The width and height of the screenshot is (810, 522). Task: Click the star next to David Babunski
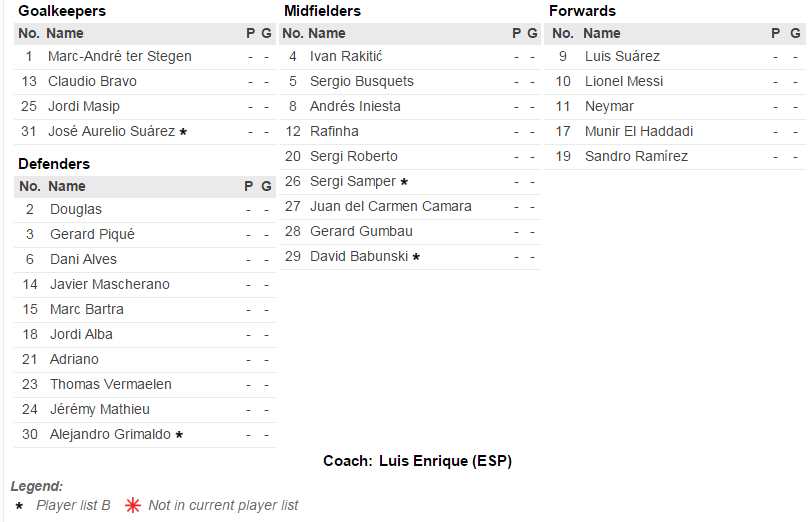pos(416,257)
